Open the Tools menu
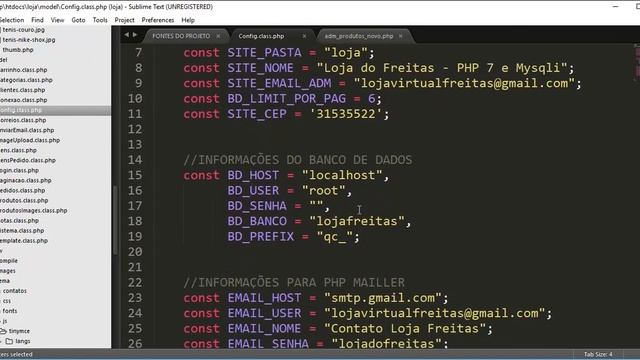Screen dimensions: 640x360 tap(100, 20)
